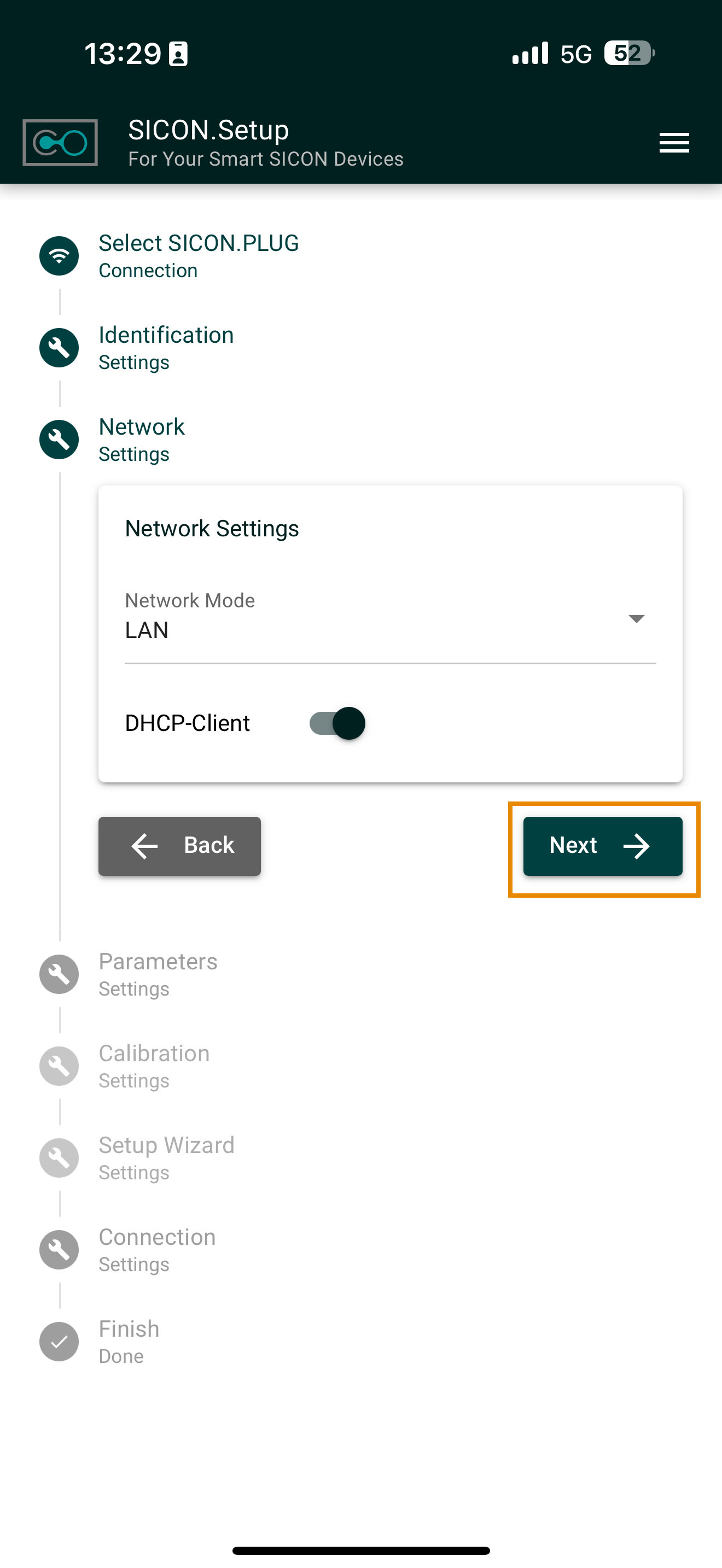Image resolution: width=722 pixels, height=1568 pixels.
Task: Click the Setup Wizard wrench icon
Action: (59, 1158)
